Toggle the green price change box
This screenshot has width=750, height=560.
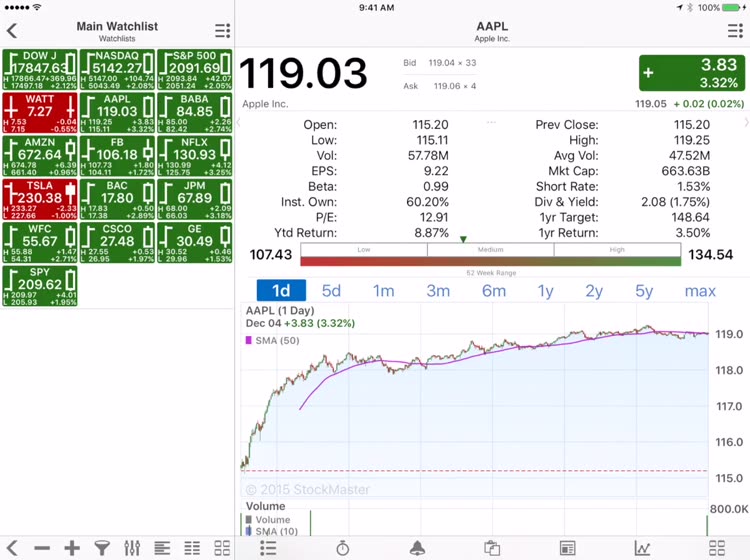coord(691,73)
